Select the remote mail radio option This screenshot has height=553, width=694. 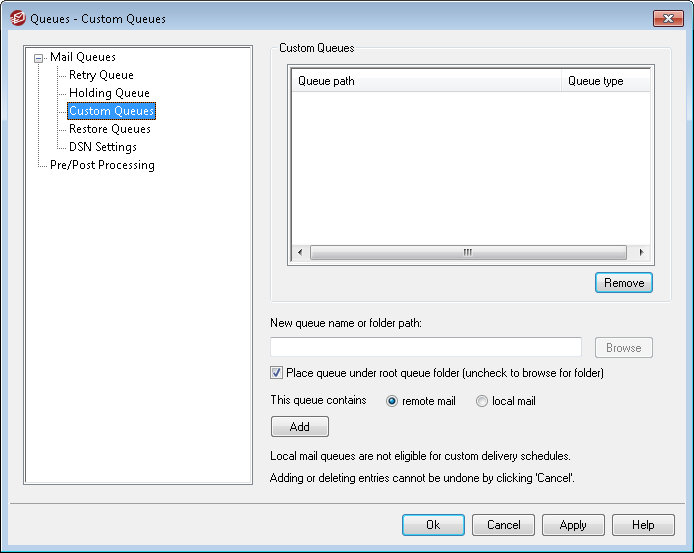[392, 401]
